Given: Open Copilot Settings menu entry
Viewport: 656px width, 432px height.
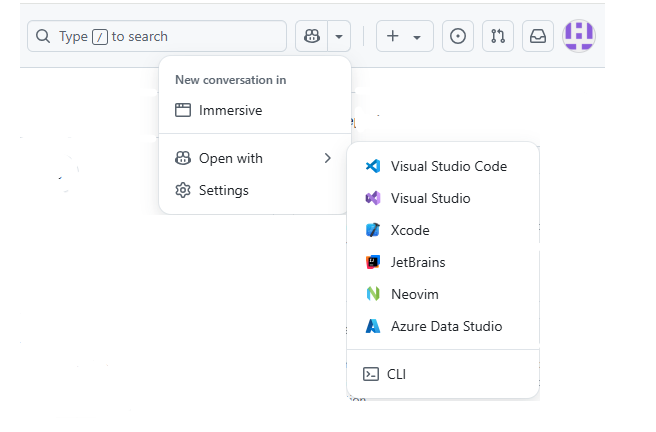Looking at the screenshot, I should point(223,190).
